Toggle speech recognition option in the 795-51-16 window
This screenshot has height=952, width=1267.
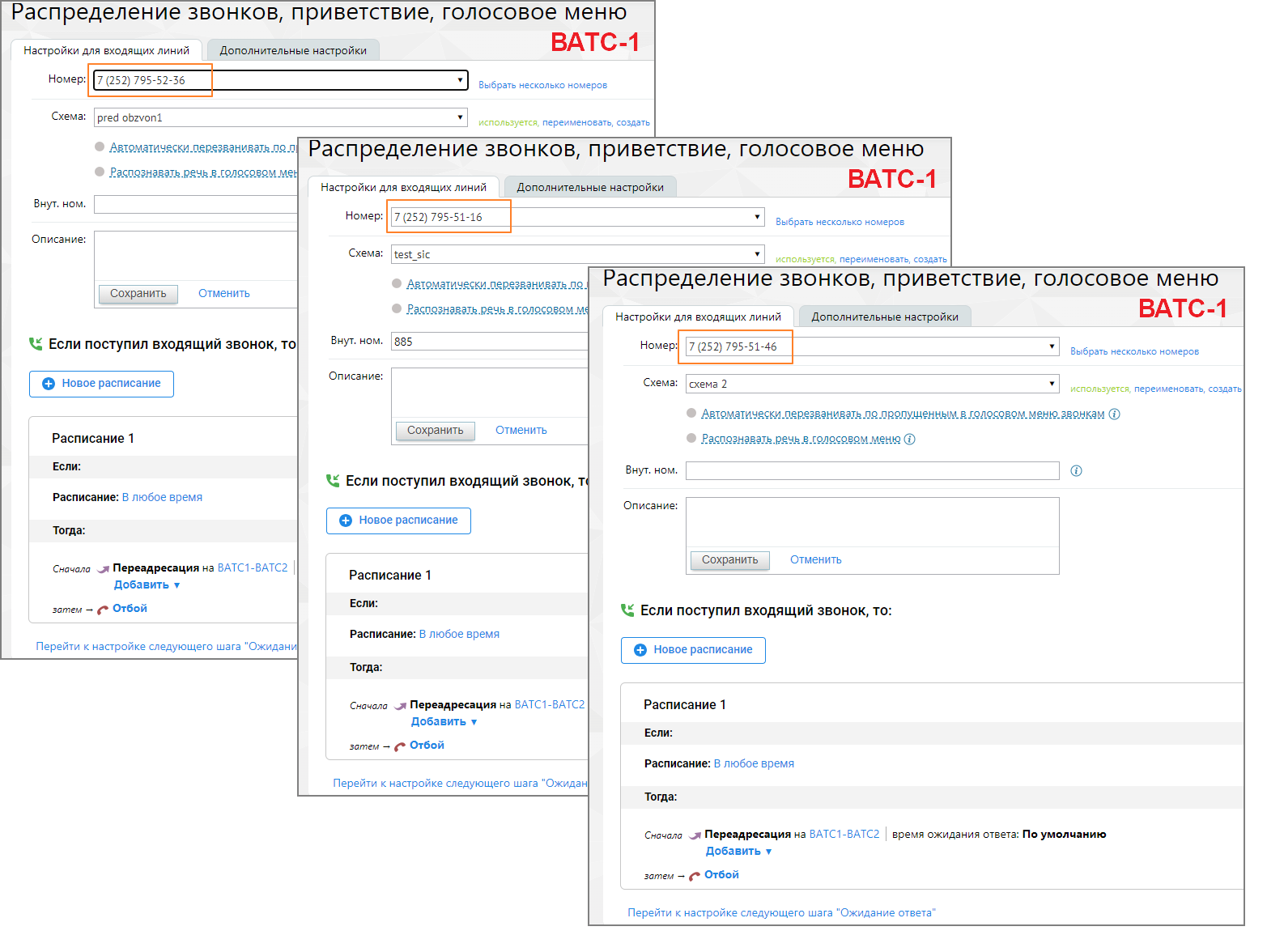point(397,308)
